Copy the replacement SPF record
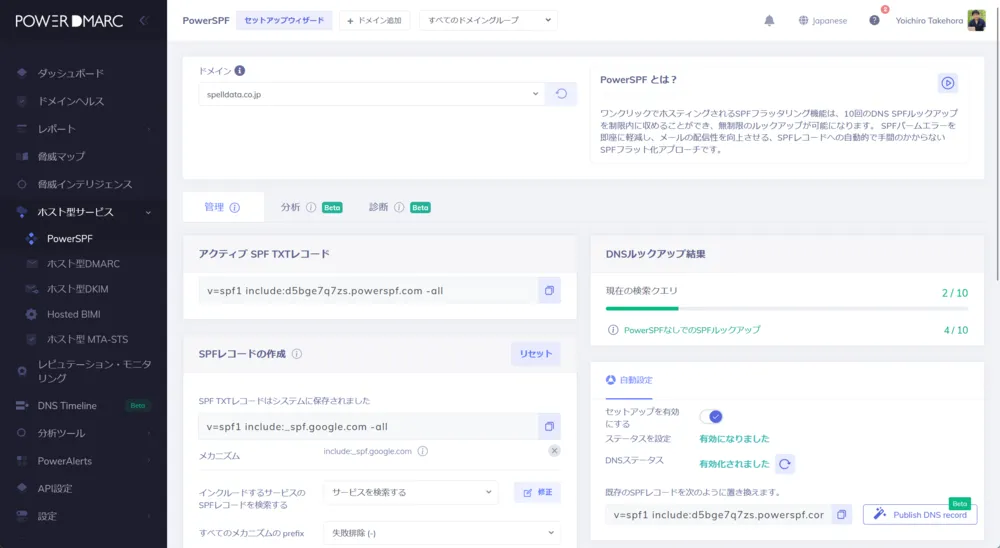The image size is (1000, 548). 842,514
